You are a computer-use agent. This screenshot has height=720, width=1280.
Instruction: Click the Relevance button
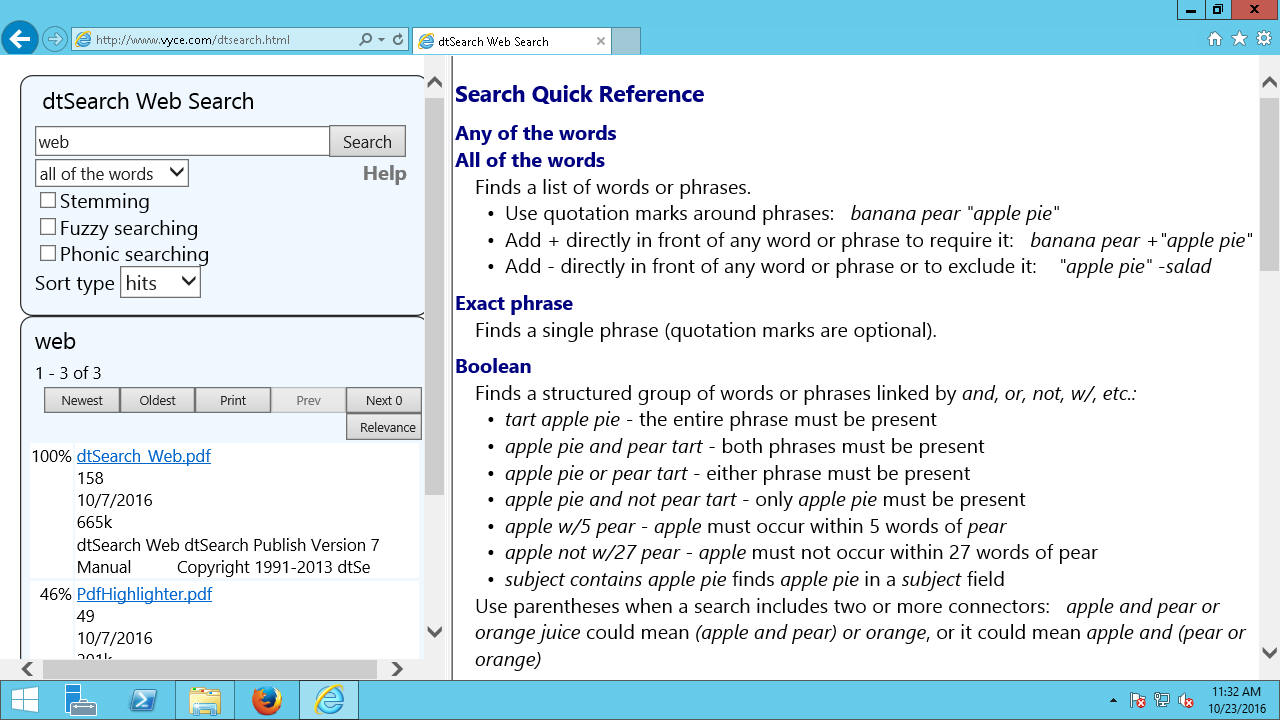(x=384, y=427)
